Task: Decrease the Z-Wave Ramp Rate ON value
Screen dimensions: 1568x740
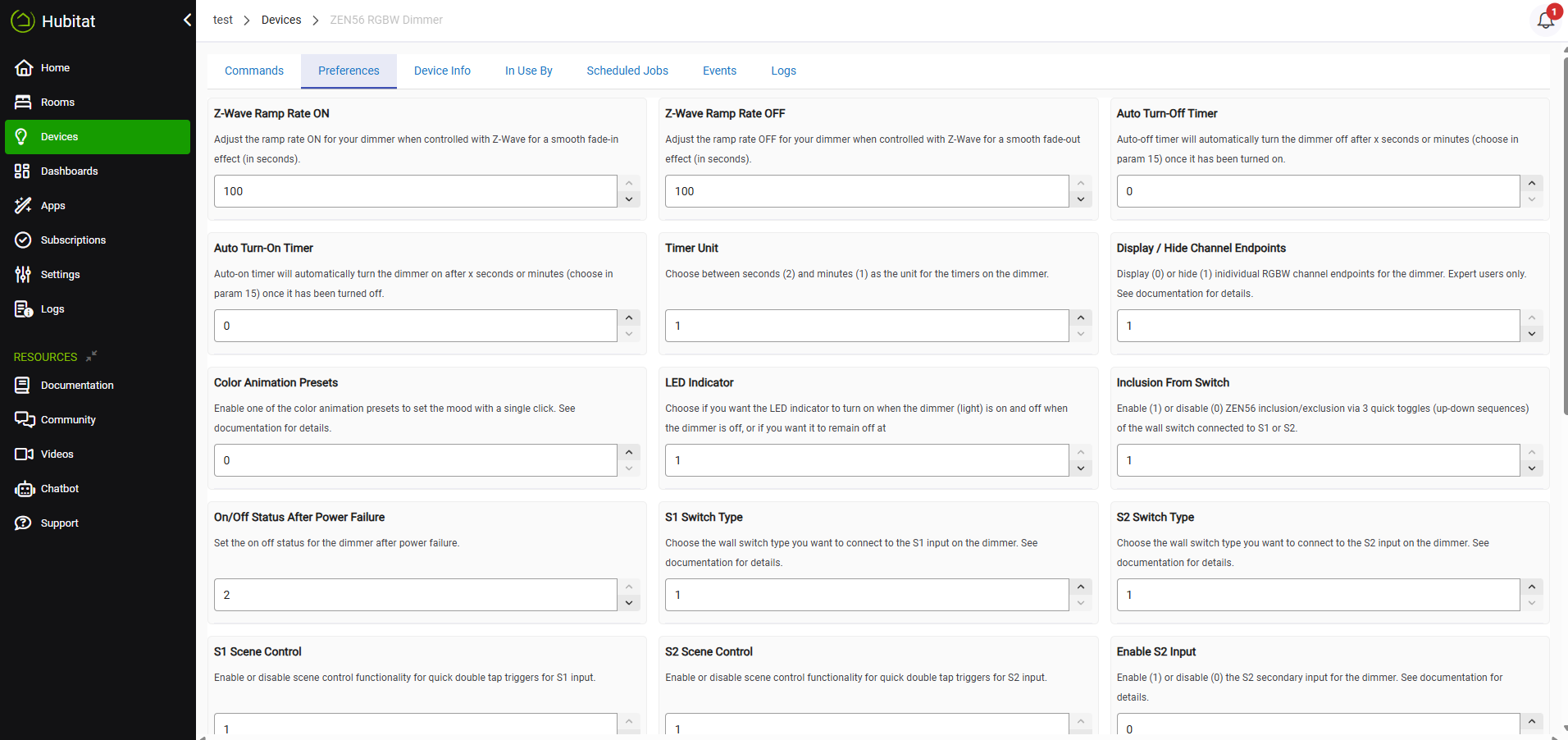Action: (629, 199)
